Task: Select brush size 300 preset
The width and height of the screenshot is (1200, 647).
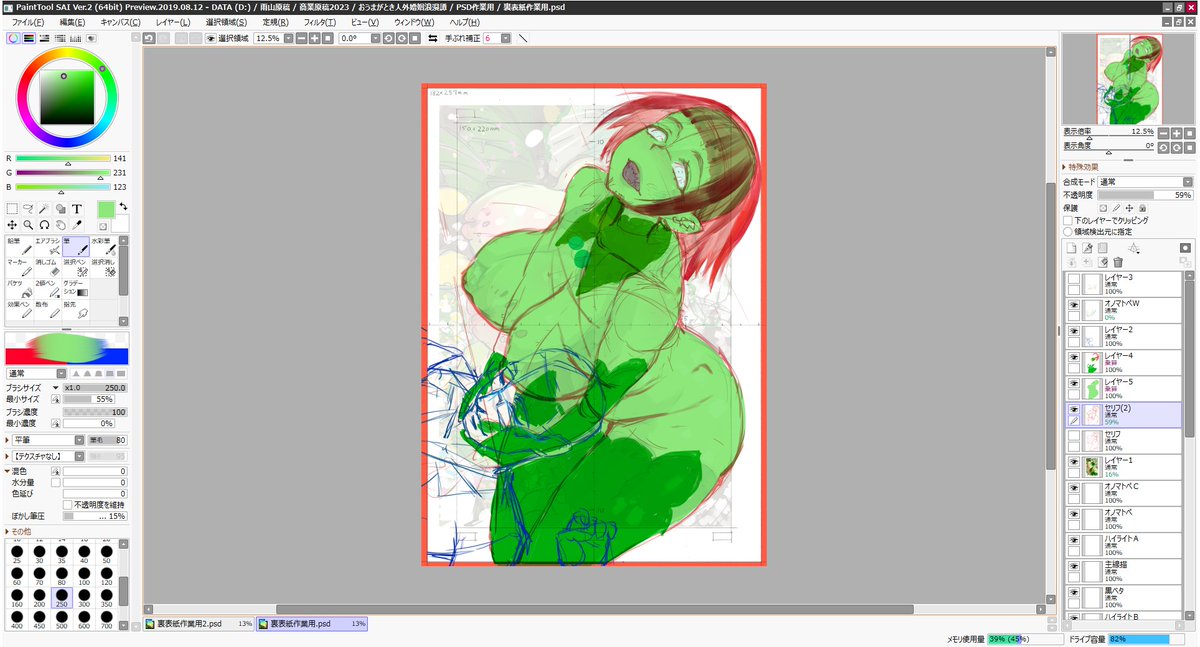Action: point(84,600)
